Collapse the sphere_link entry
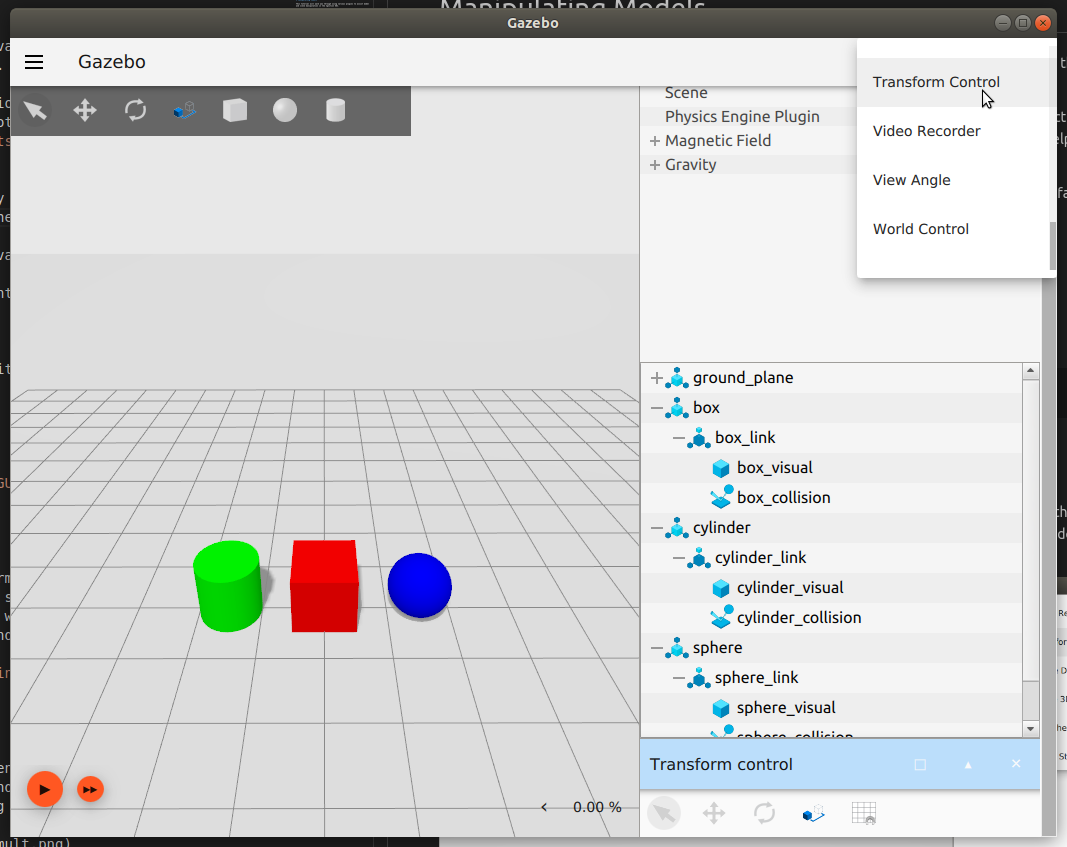 (x=678, y=678)
